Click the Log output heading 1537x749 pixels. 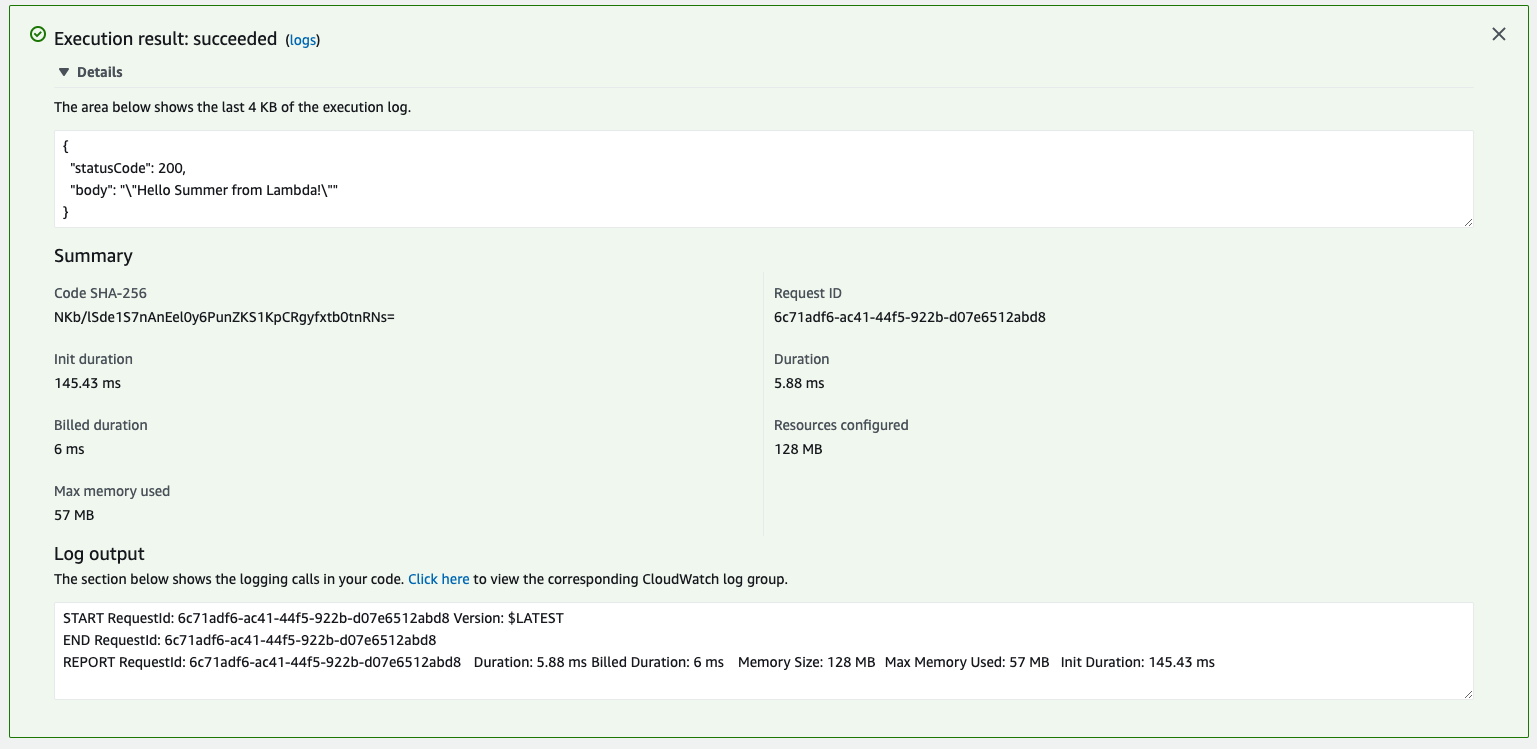[x=99, y=554]
